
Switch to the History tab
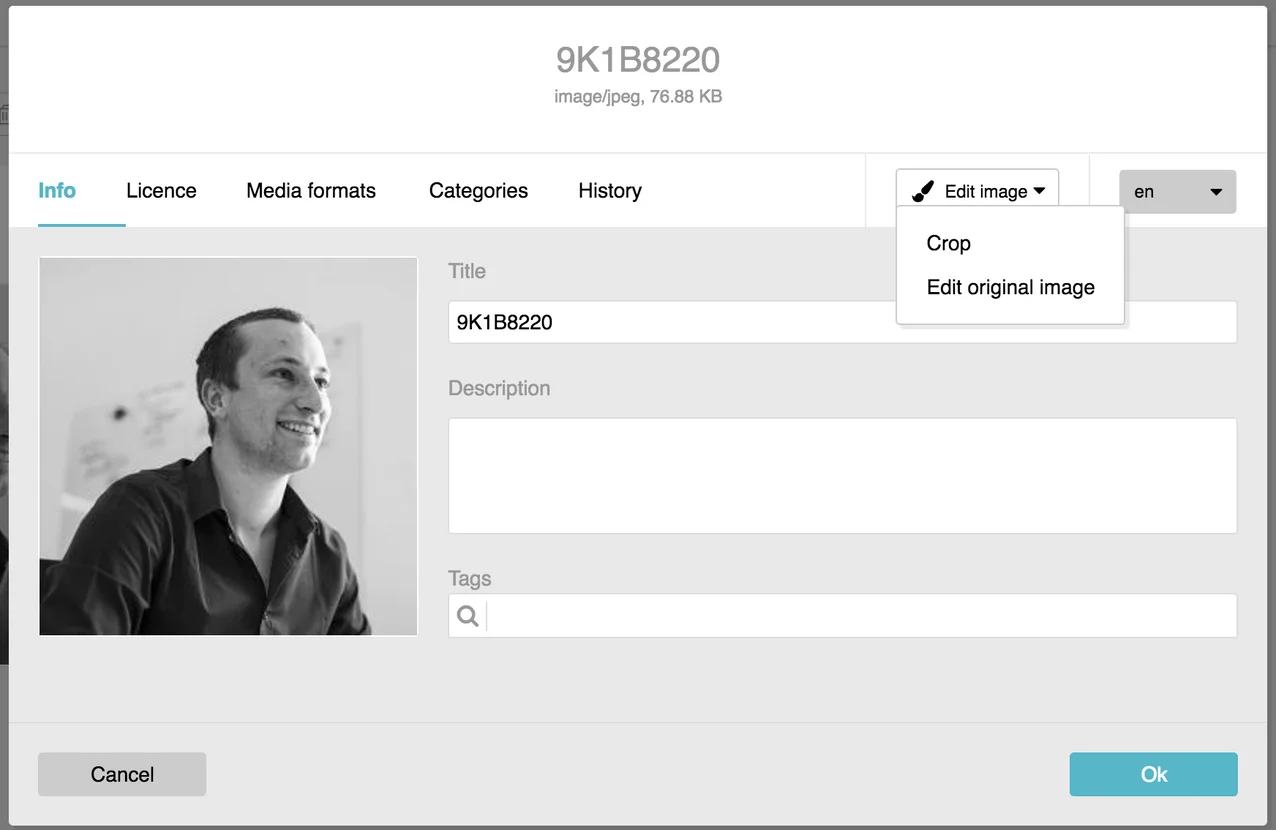tap(609, 190)
